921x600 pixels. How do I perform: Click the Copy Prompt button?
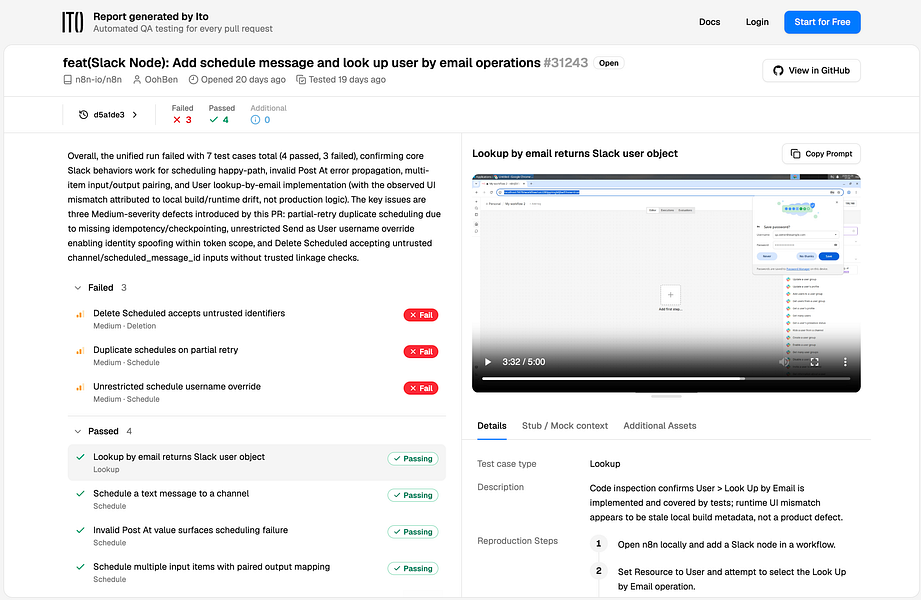[821, 153]
